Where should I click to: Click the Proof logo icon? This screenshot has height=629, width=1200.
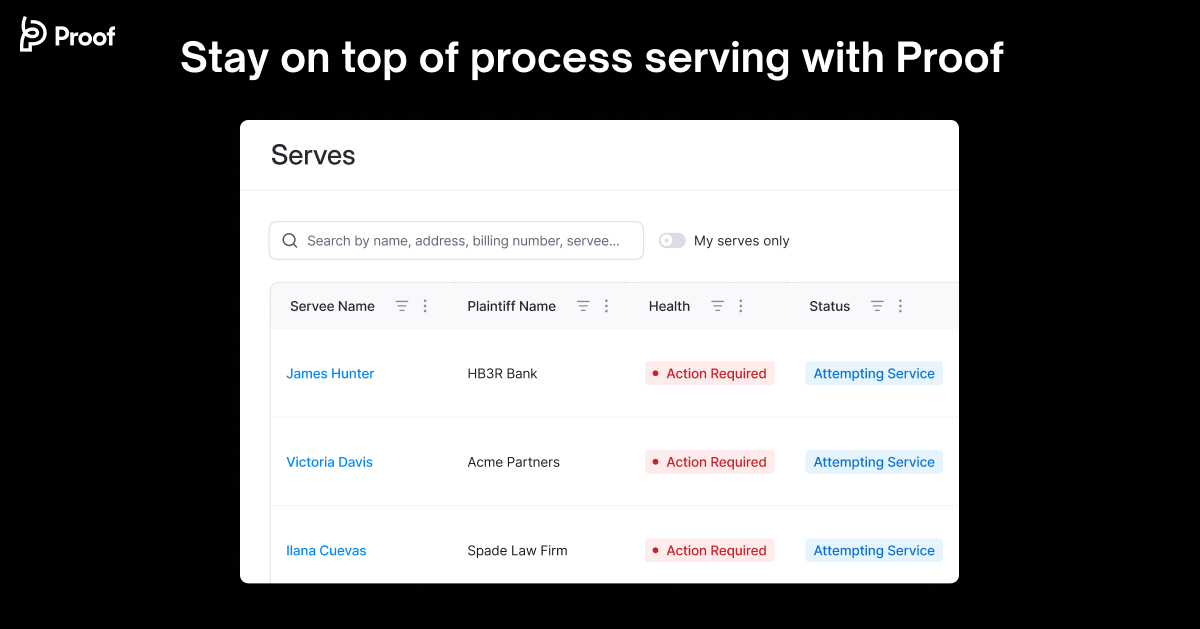tap(34, 34)
